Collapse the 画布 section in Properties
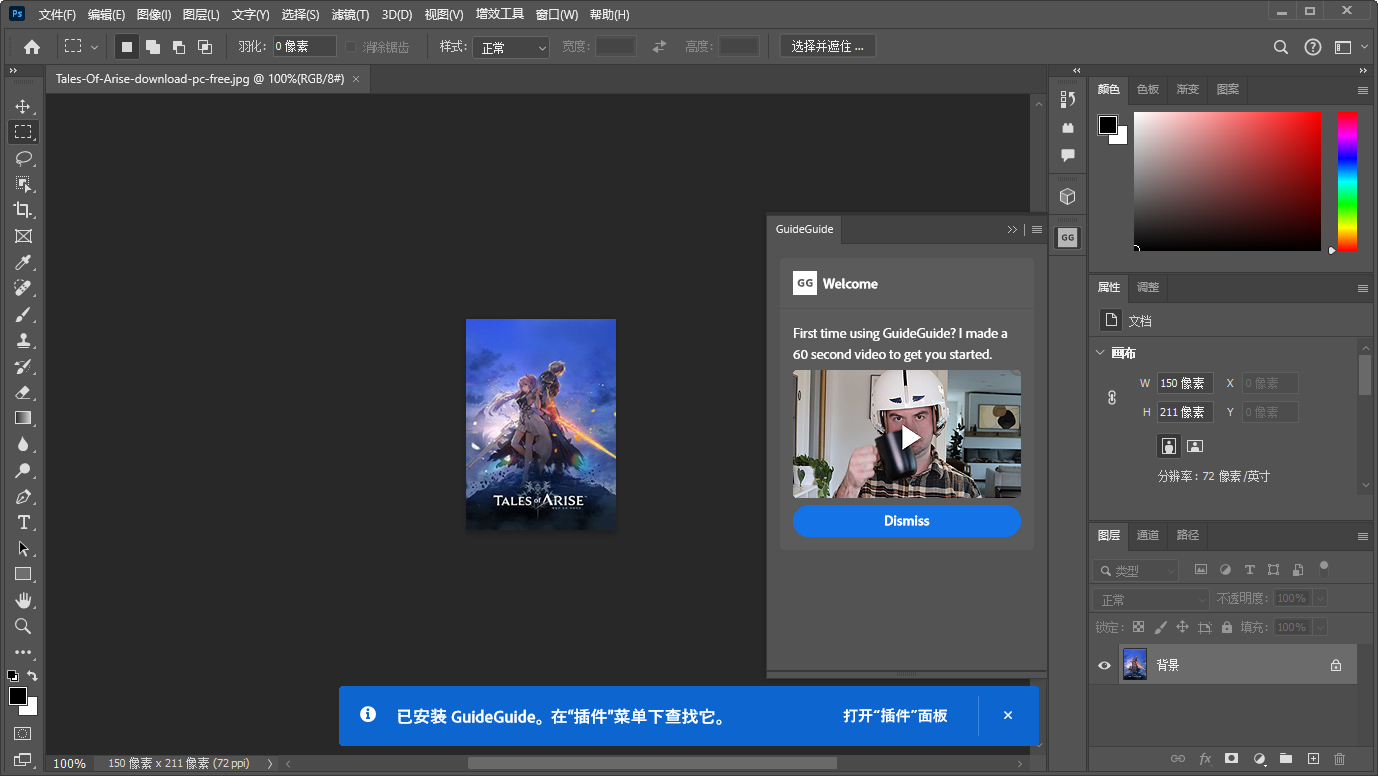The image size is (1378, 776). pos(1099,352)
